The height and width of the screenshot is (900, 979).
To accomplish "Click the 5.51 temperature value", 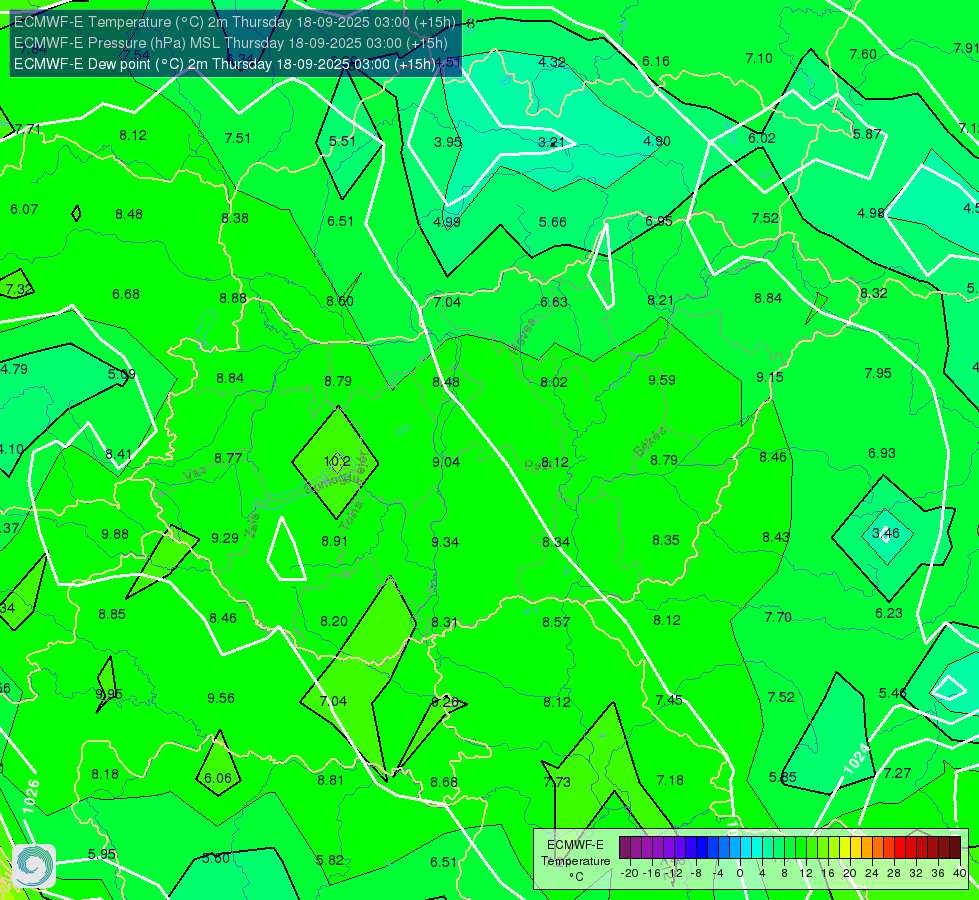I will tap(342, 141).
